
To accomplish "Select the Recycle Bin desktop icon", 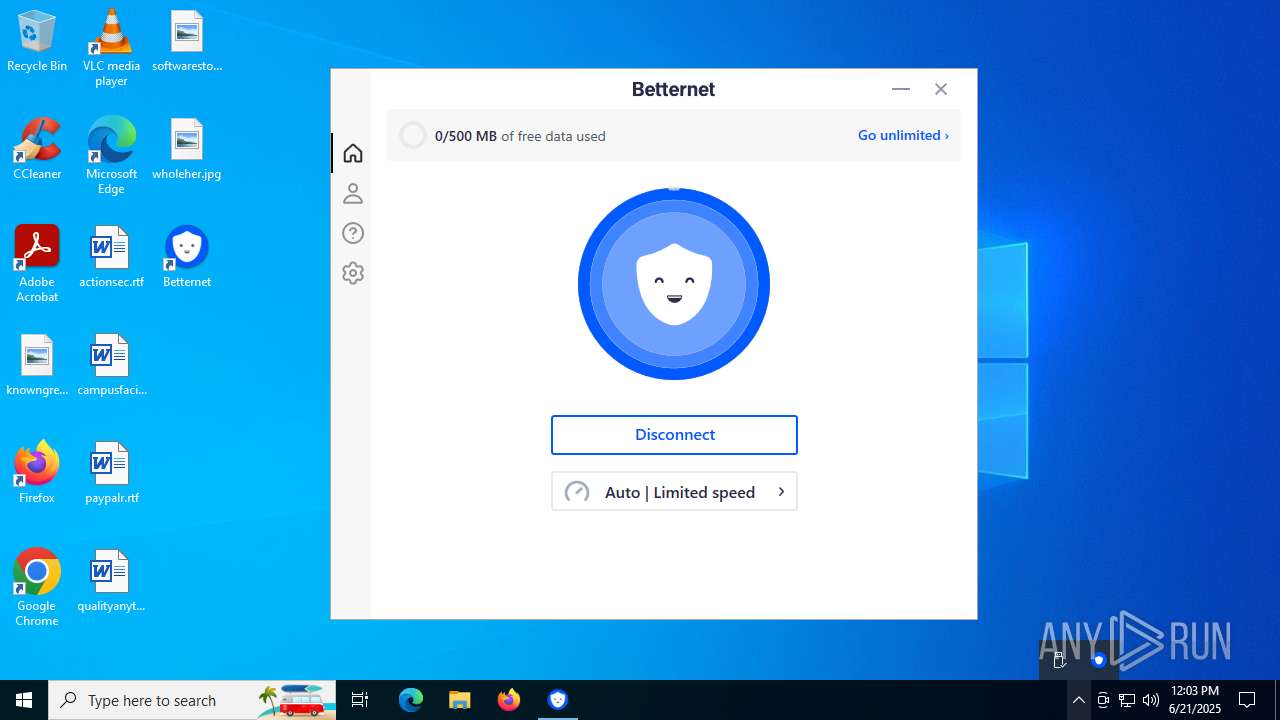I will (x=37, y=42).
